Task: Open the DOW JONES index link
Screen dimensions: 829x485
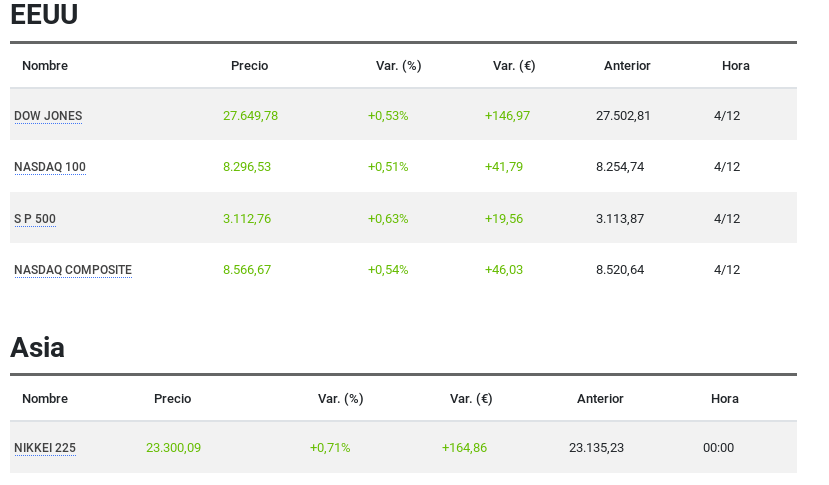Action: click(x=48, y=116)
